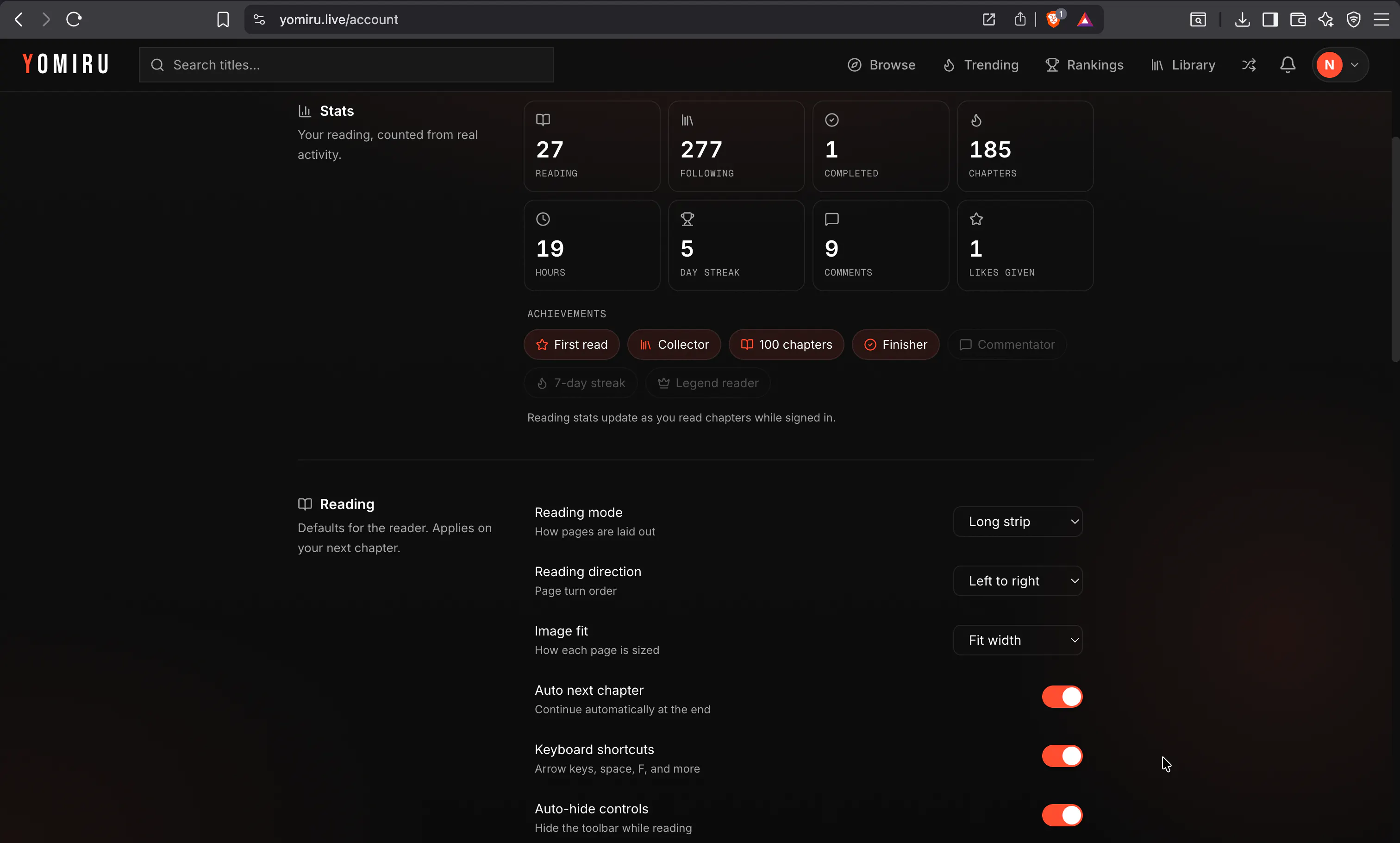
Task: Click the book icon on Reading stat card
Action: [543, 120]
